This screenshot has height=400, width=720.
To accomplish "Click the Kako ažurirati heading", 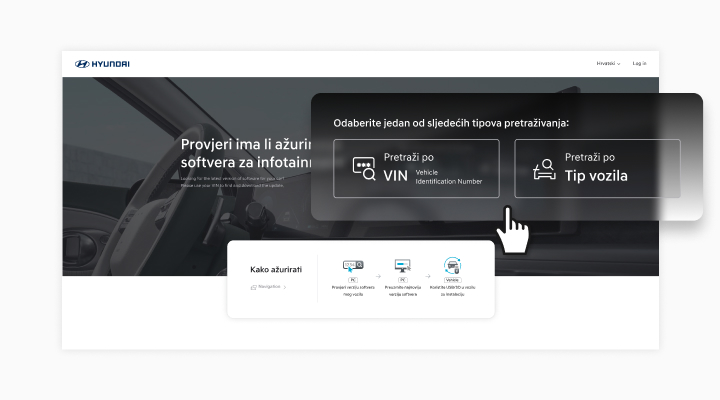I will (x=275, y=270).
